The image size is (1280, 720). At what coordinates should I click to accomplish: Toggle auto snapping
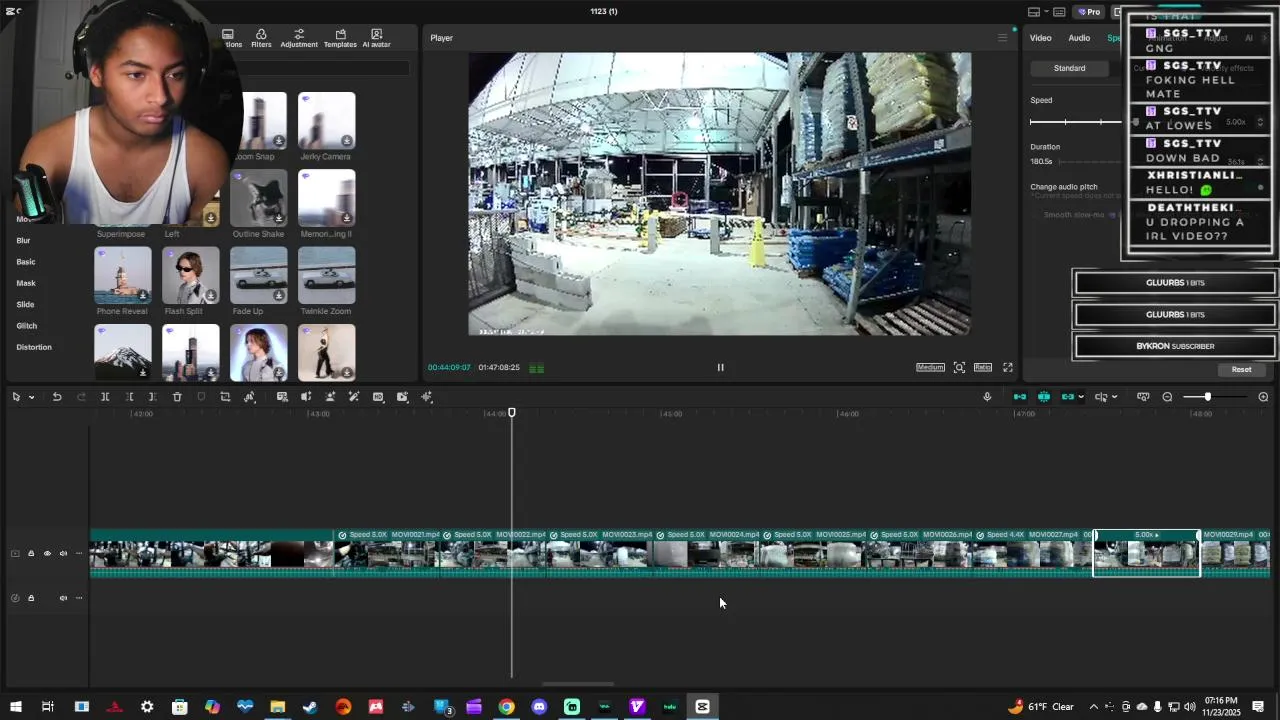pyautogui.click(x=1044, y=397)
